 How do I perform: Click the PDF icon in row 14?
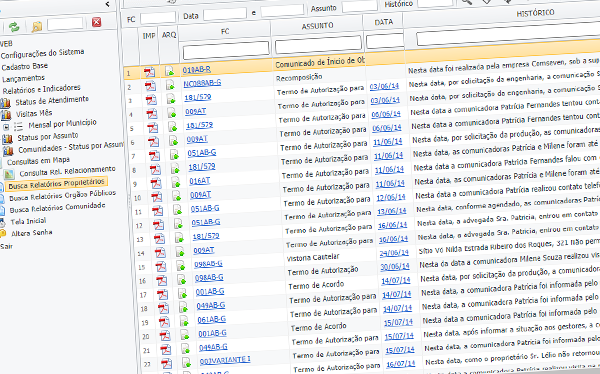160,253
